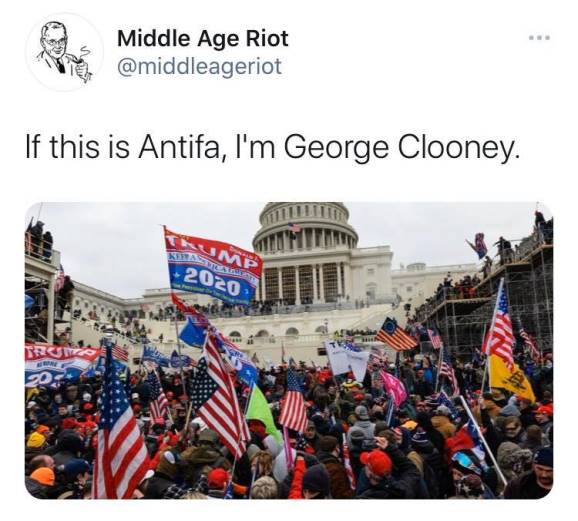Screen dimensions: 578x521
Task: Click the orange beanie at bottom left
Action: point(43,476)
